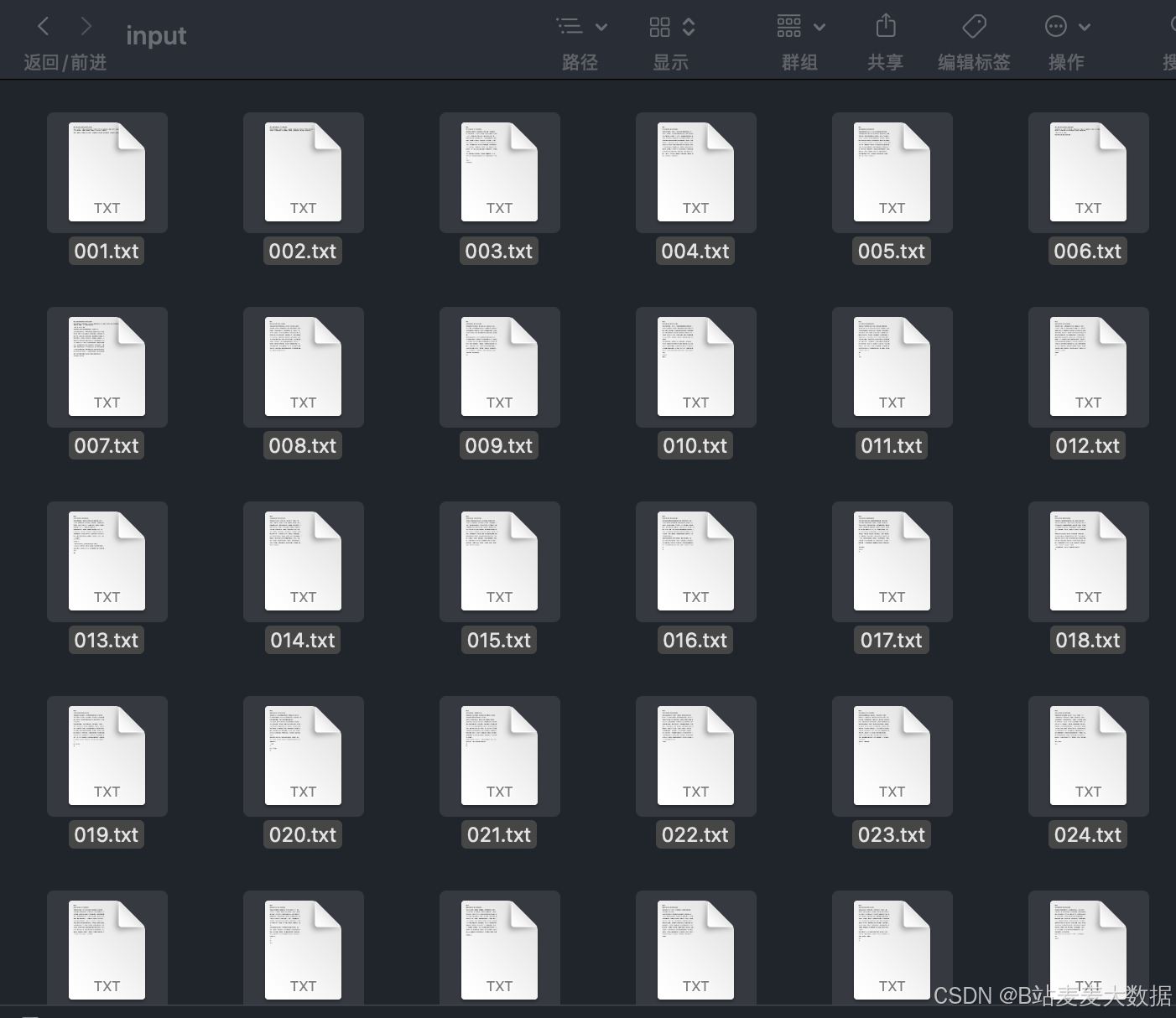Select the 002.txt file icon
The image size is (1176, 1018).
point(304,172)
